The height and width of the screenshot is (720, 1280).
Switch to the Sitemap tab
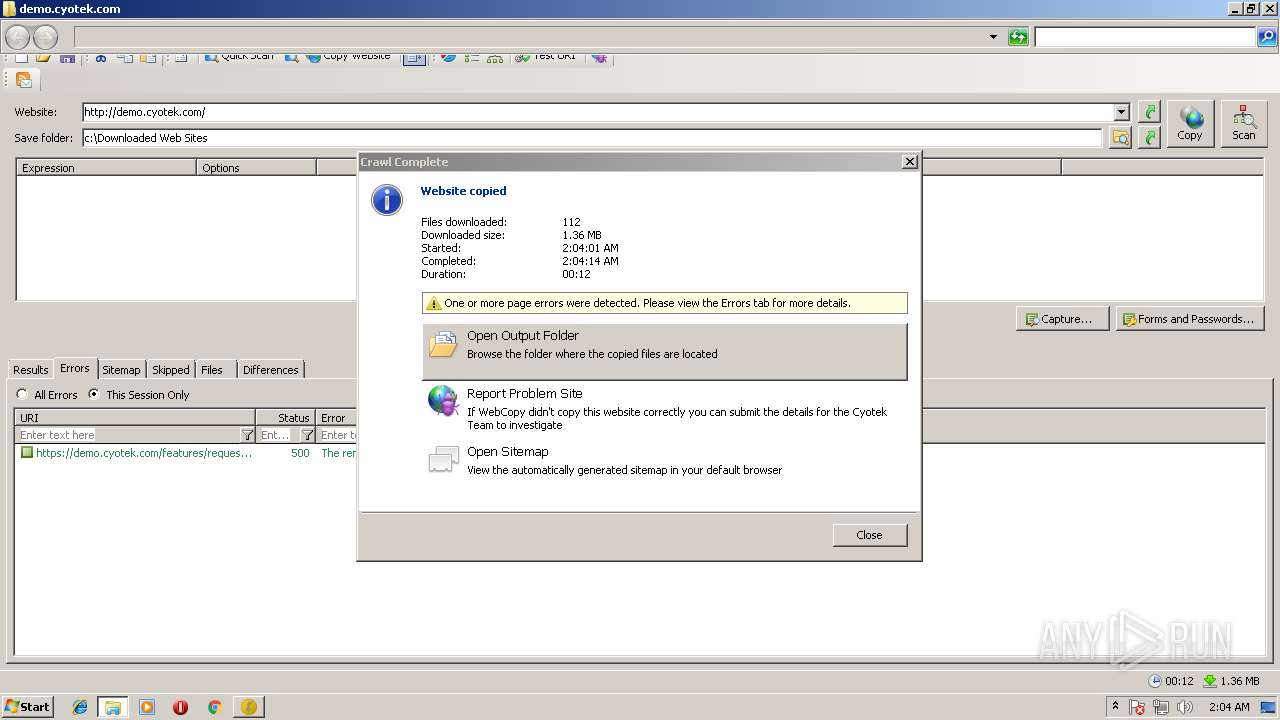(x=122, y=370)
